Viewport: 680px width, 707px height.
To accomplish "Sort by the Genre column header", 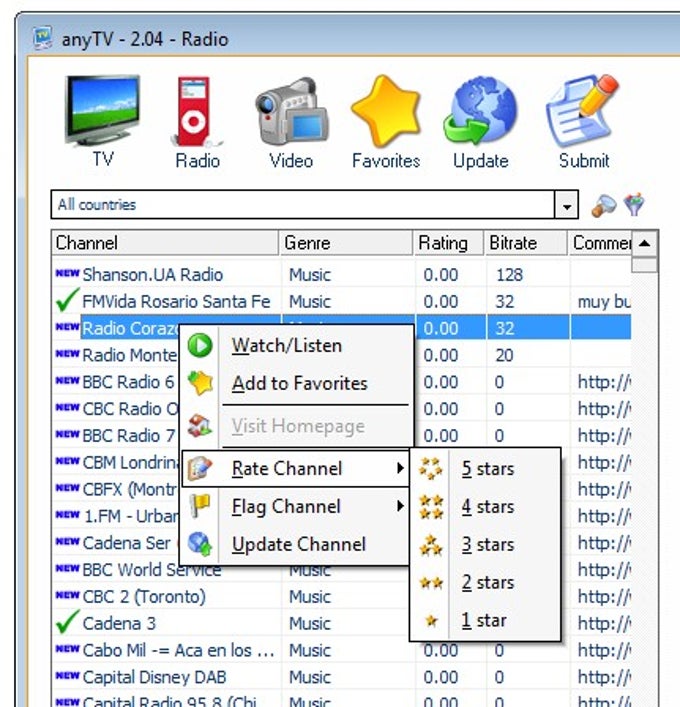I will (346, 243).
